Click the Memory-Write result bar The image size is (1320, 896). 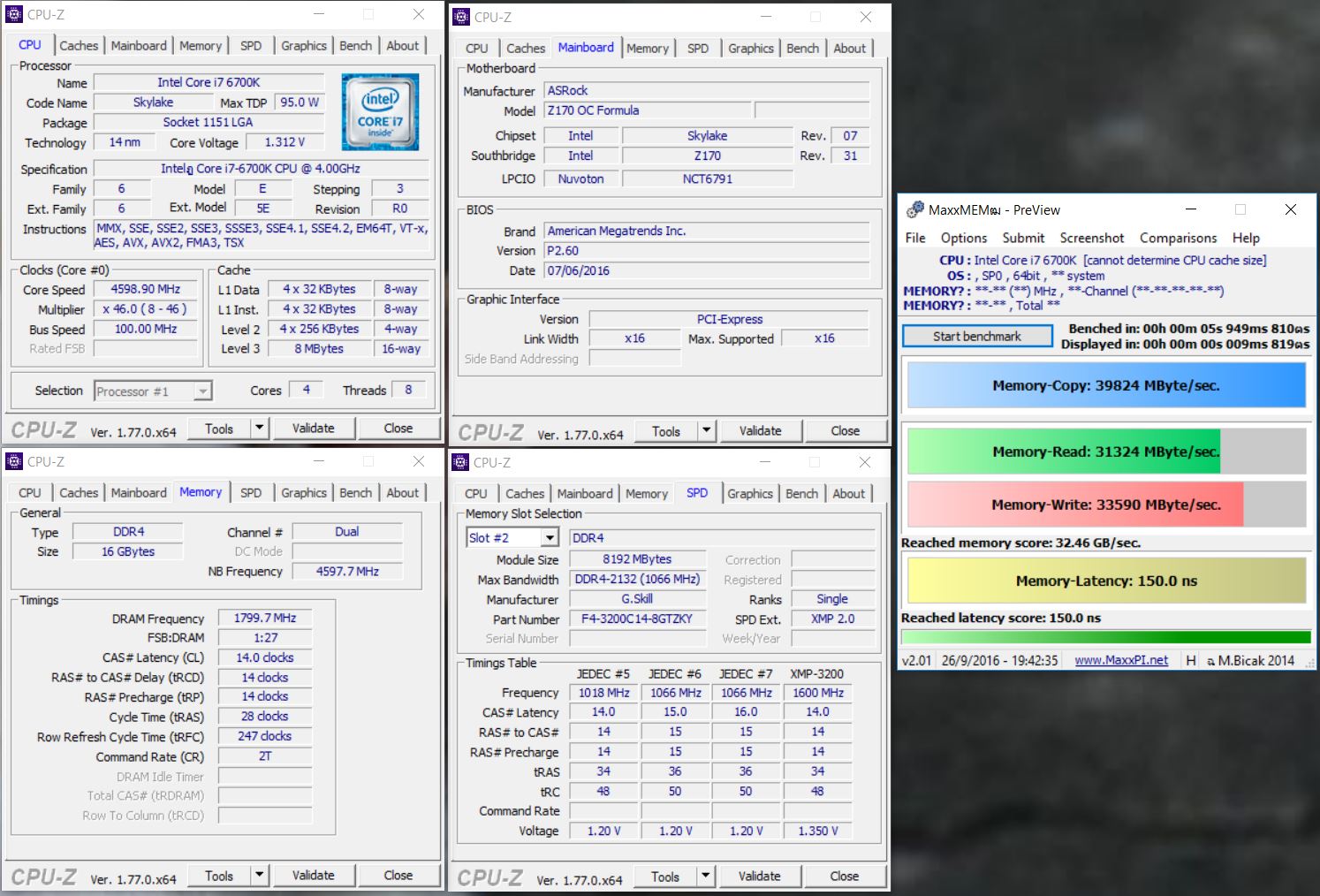pyautogui.click(x=1106, y=505)
